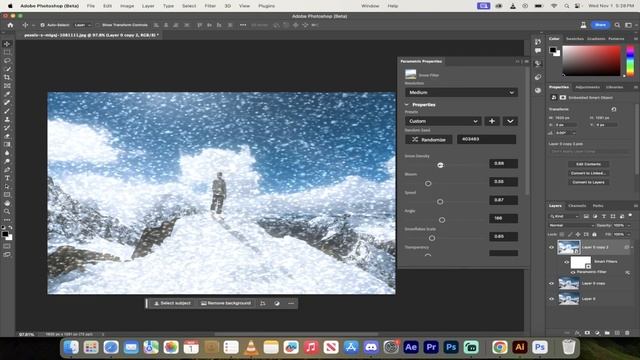Screen dimensions: 640x360
Task: Toggle visibility of Parametric Filter
Action: (573, 272)
